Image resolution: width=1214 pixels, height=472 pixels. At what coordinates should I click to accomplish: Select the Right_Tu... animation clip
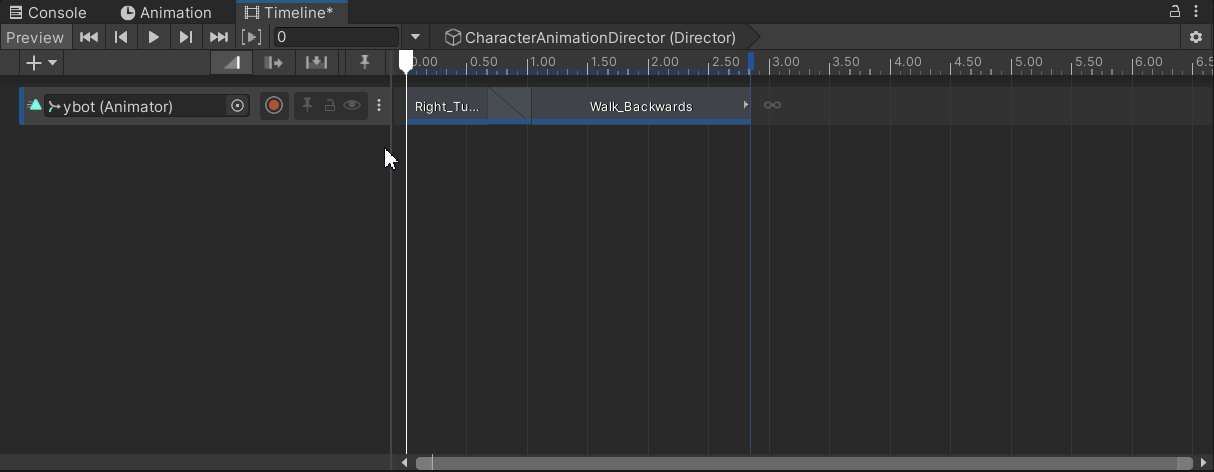pos(447,106)
